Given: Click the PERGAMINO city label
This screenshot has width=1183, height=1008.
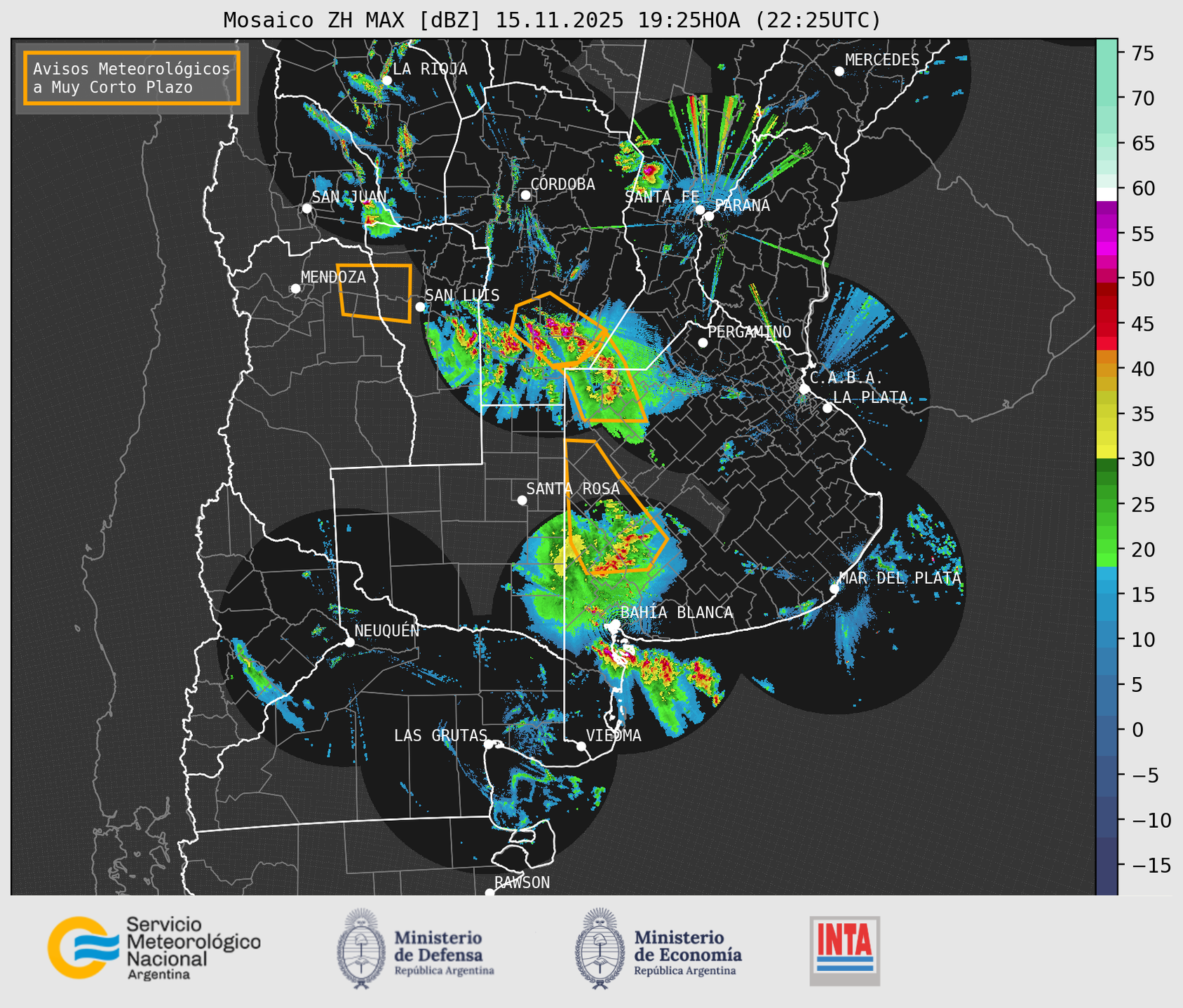Looking at the screenshot, I should click(749, 332).
